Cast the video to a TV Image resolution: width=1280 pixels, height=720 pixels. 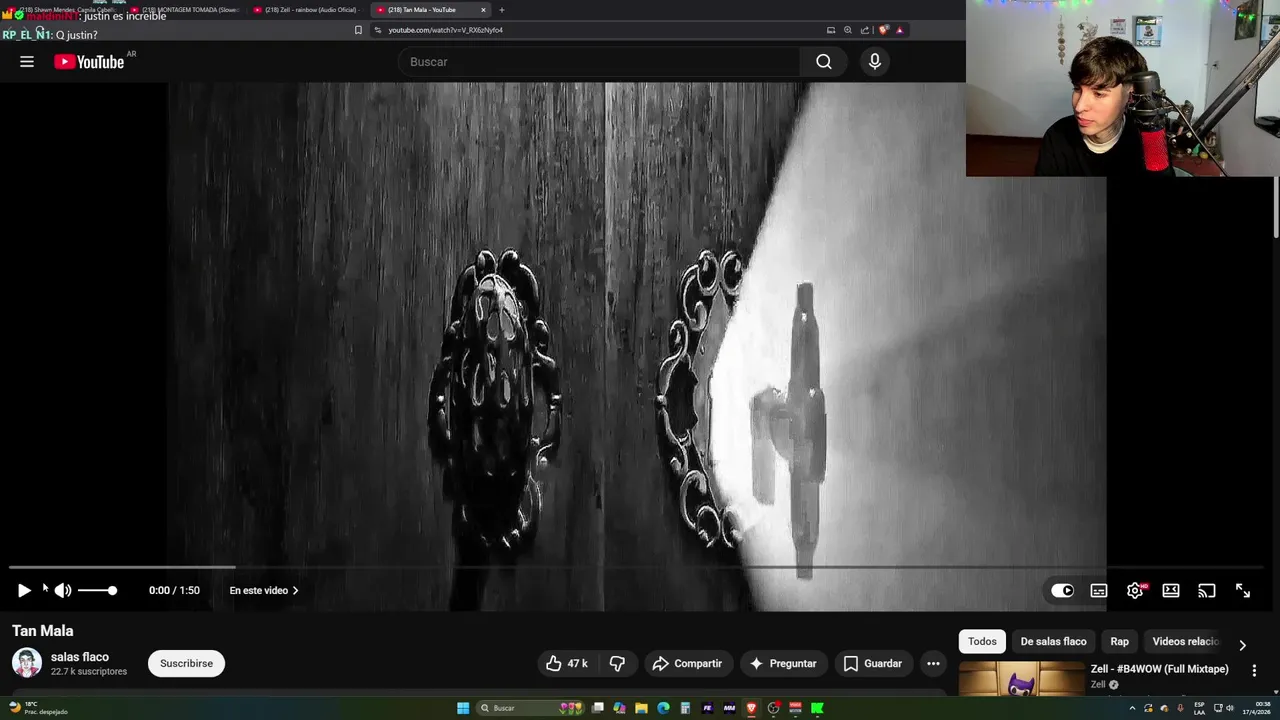pyautogui.click(x=1207, y=590)
